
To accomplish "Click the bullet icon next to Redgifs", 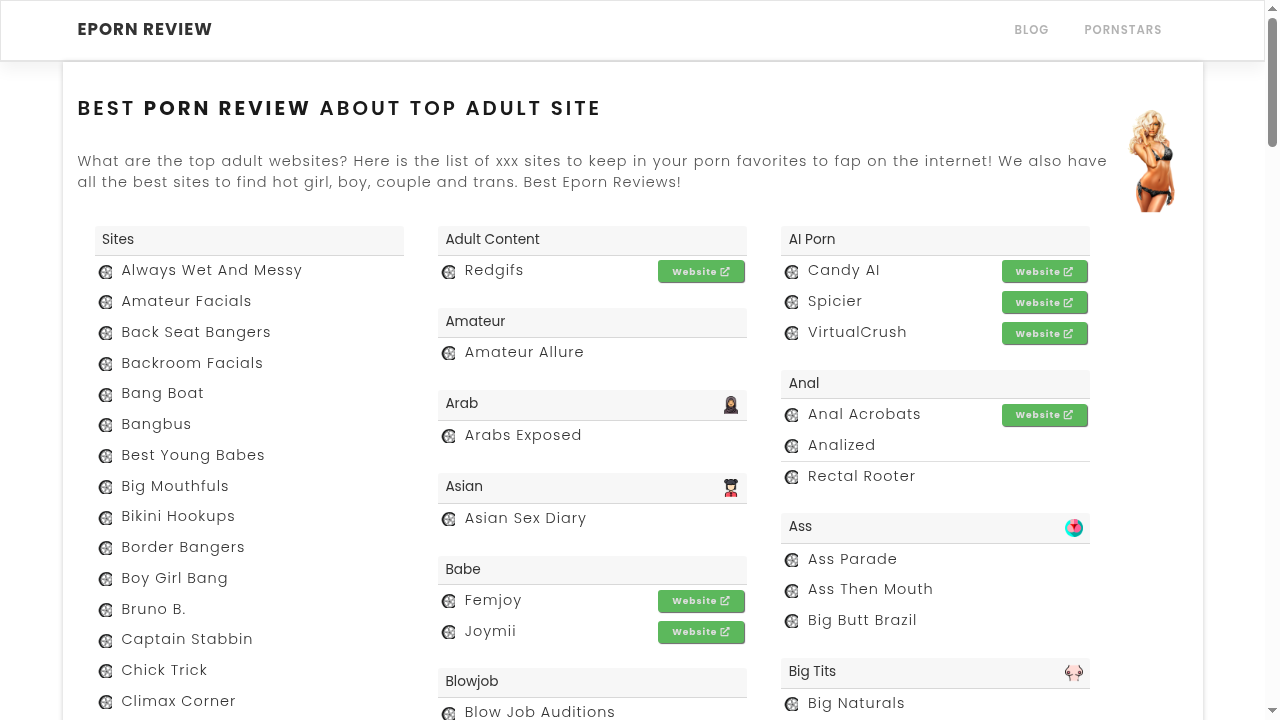I will point(449,272).
